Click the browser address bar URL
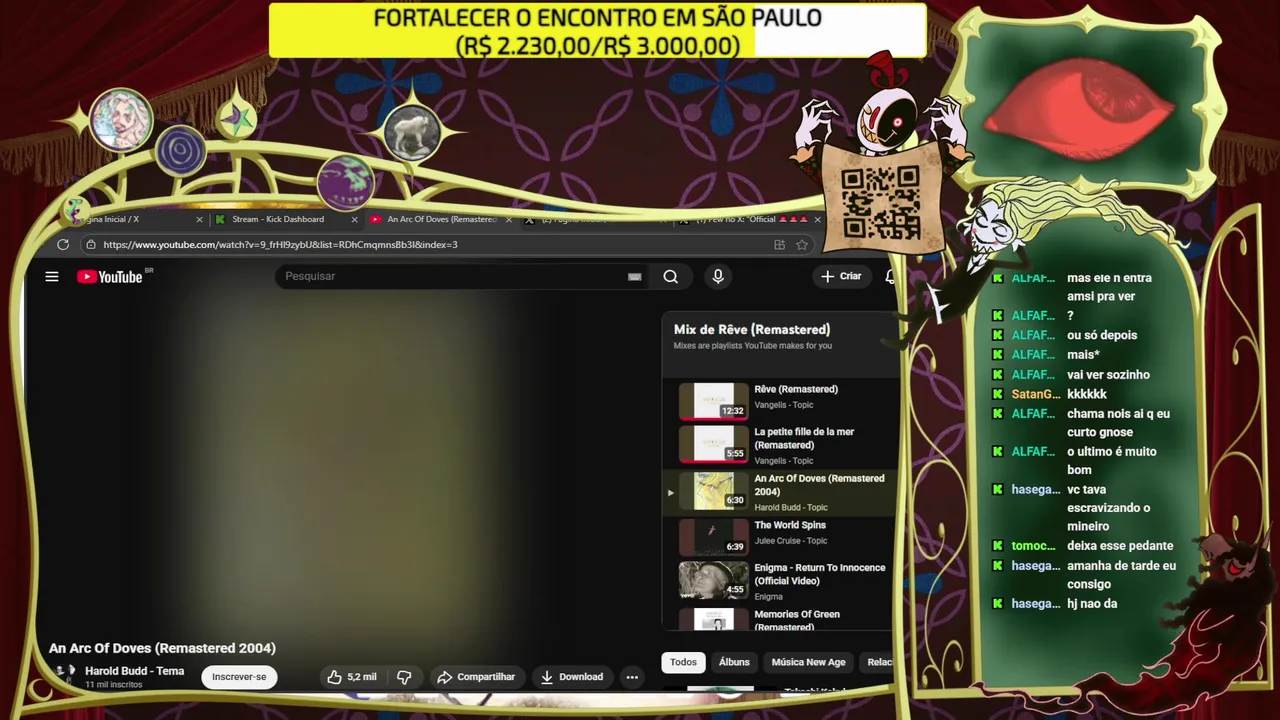This screenshot has height=720, width=1280. coord(280,244)
